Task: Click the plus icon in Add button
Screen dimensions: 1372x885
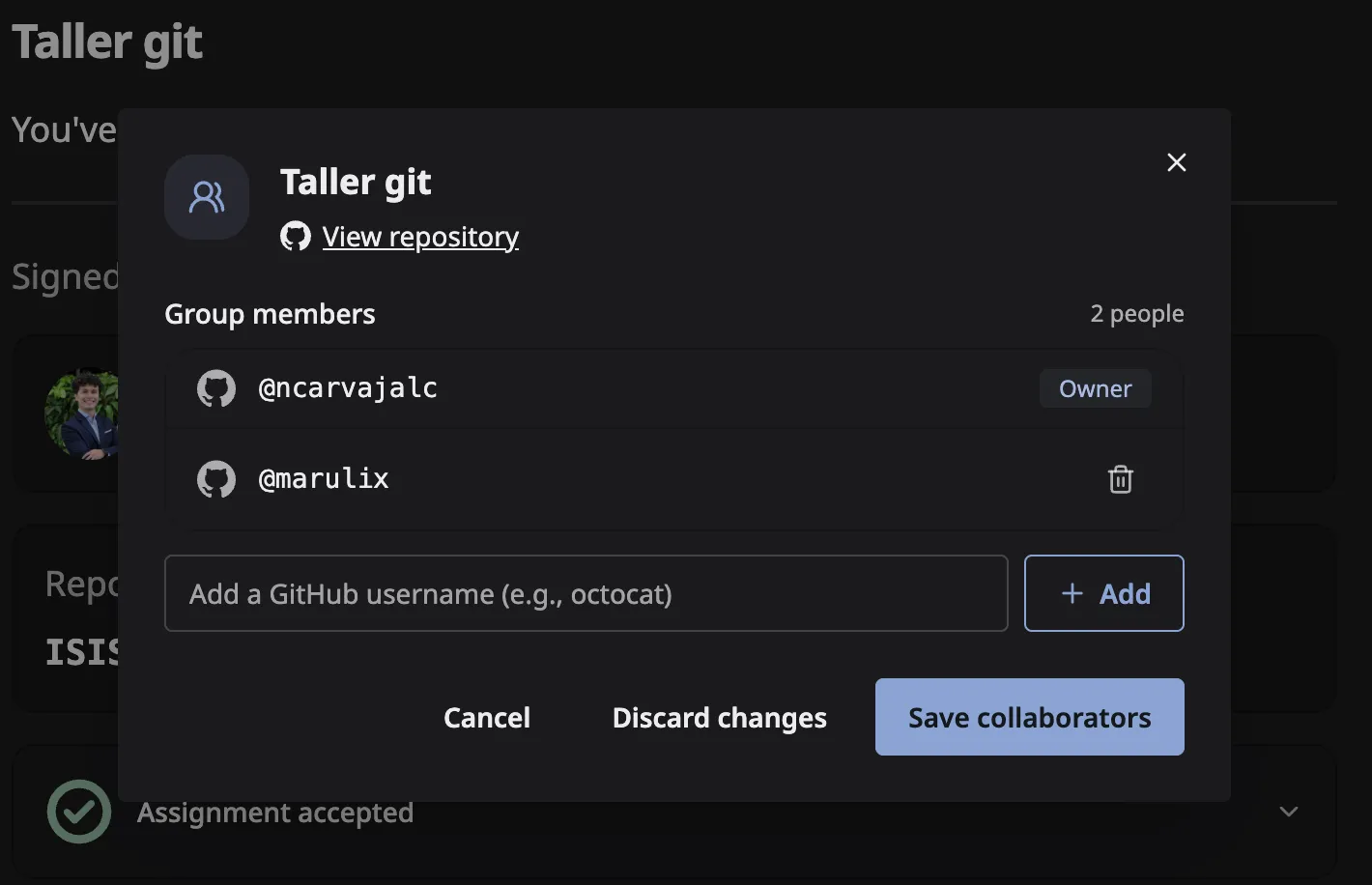Action: click(x=1072, y=593)
